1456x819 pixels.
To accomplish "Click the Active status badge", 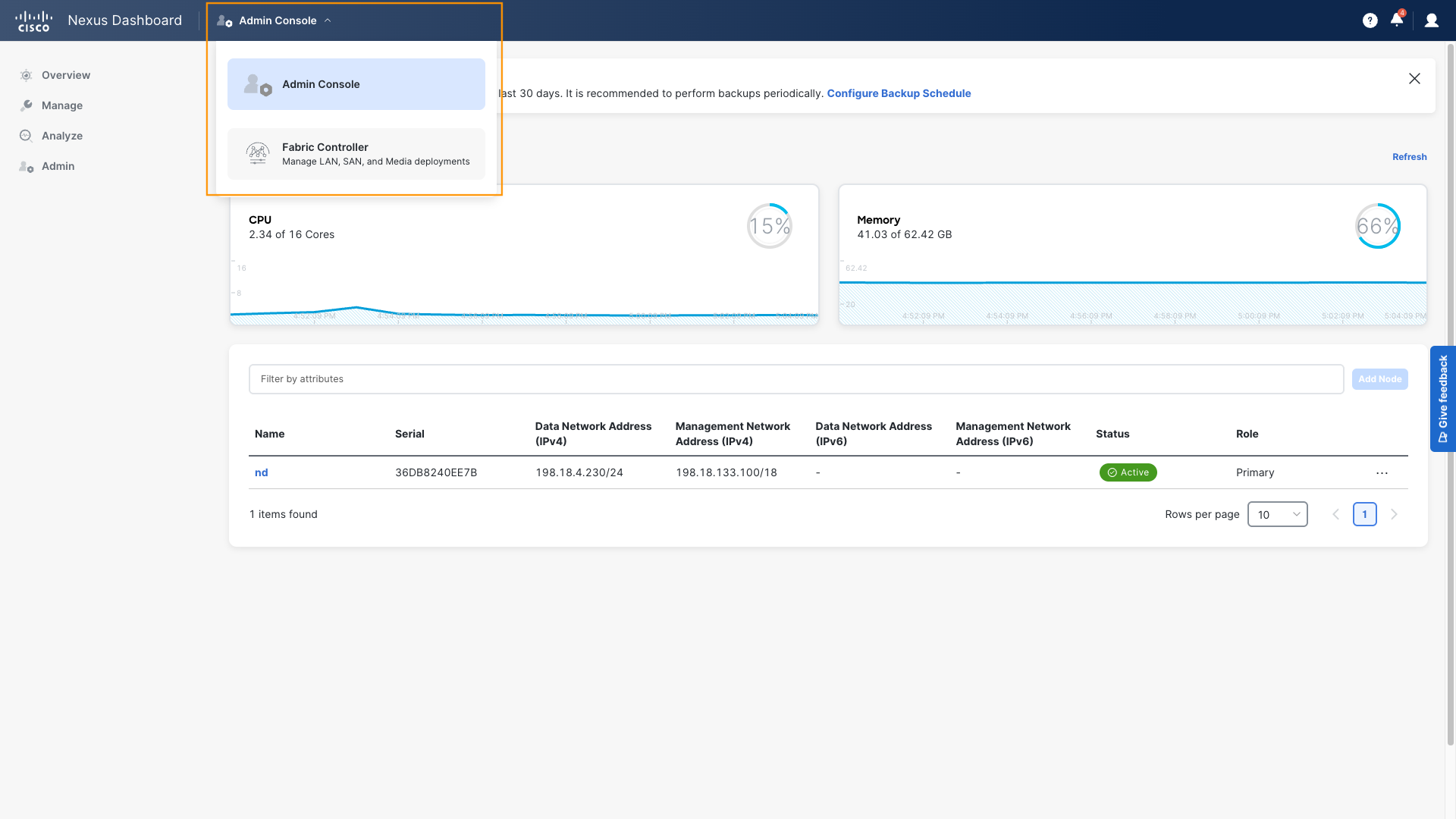I will [x=1128, y=472].
